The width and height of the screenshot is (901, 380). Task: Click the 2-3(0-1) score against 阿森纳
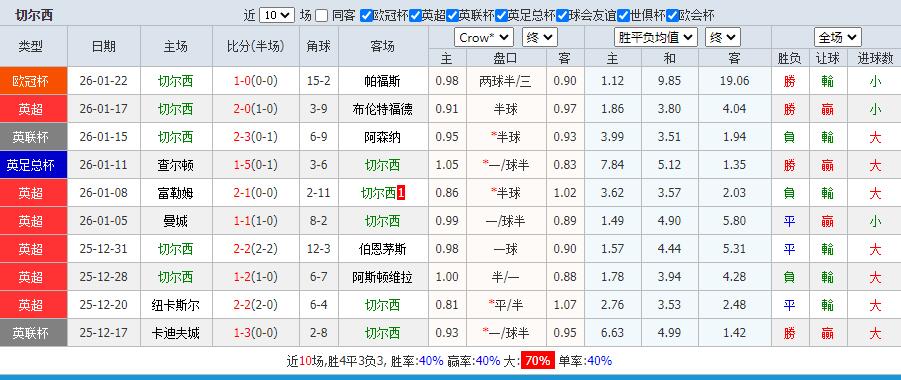click(256, 137)
